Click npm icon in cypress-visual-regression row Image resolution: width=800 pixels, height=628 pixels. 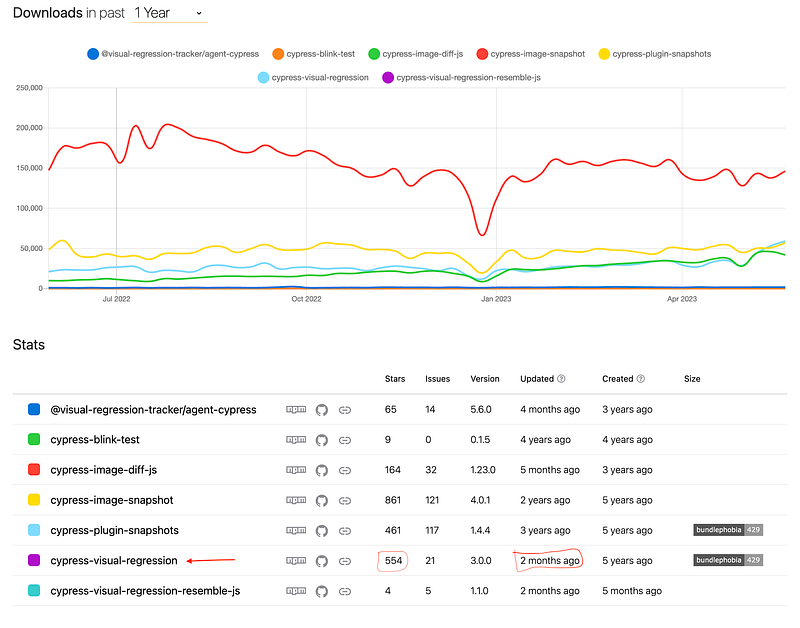(x=296, y=561)
